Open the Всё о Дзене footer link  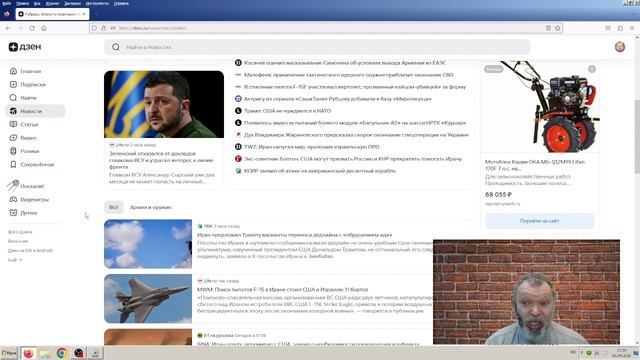[20, 232]
